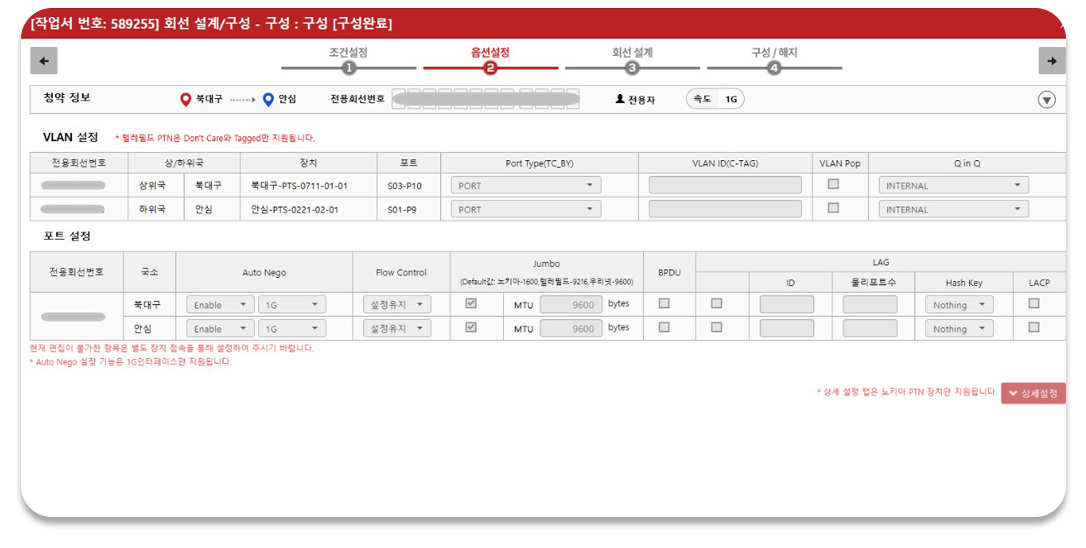Toggle VLAN Pop checkbox for 안심-PTS-0221-02-01

click(833, 208)
